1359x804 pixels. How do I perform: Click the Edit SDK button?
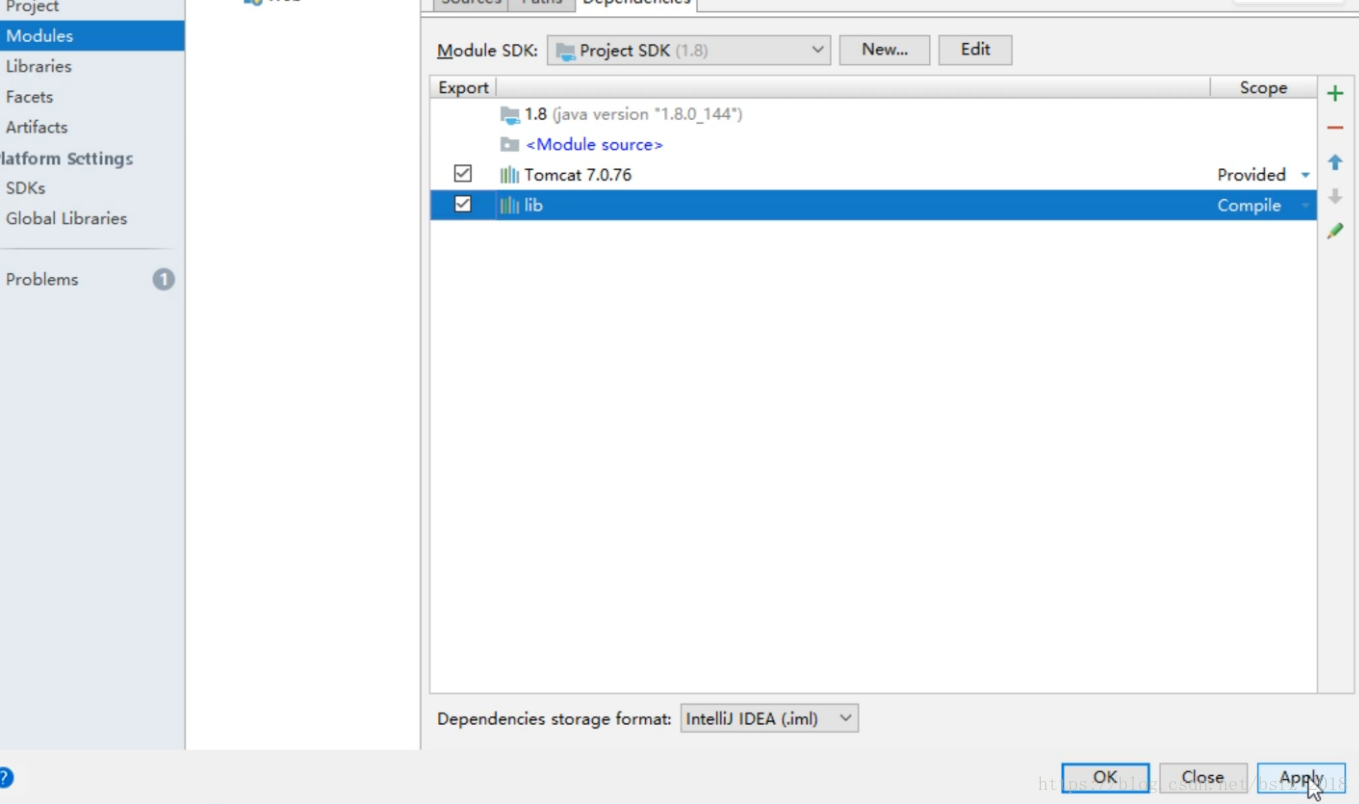pos(975,50)
